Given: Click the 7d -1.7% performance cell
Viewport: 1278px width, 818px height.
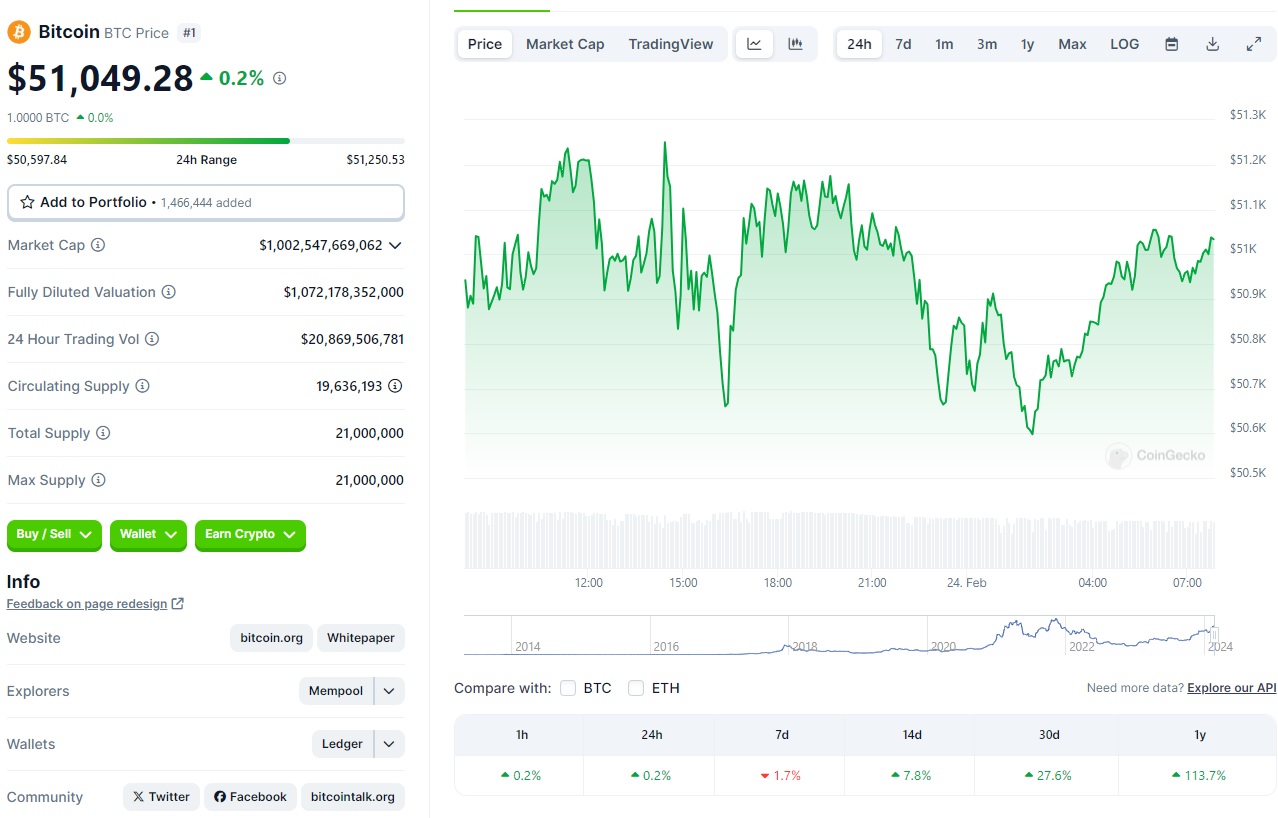Looking at the screenshot, I should (781, 775).
